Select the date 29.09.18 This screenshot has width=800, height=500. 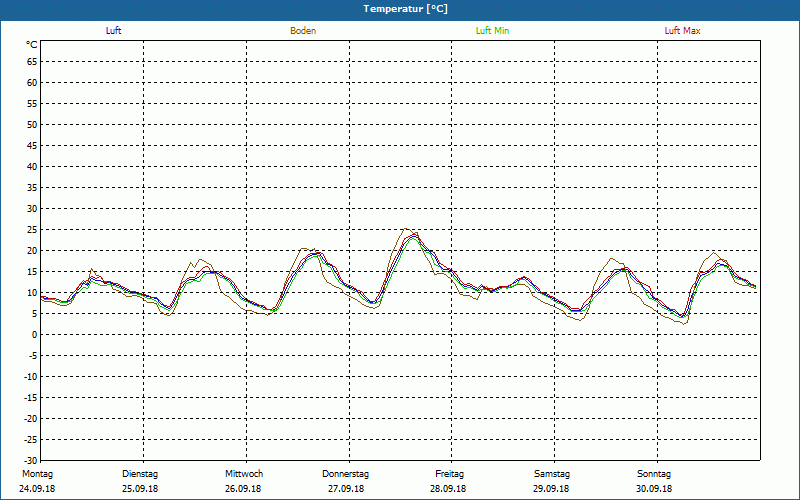click(551, 489)
